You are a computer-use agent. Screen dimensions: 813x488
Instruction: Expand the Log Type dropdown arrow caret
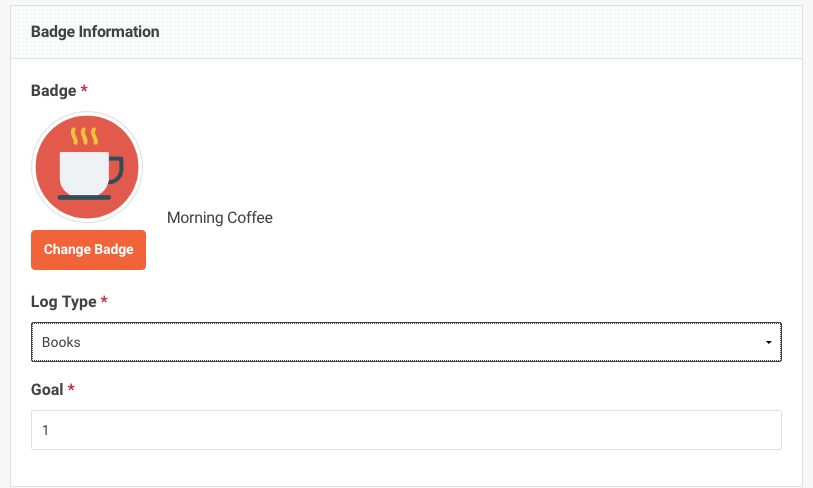pyautogui.click(x=768, y=342)
